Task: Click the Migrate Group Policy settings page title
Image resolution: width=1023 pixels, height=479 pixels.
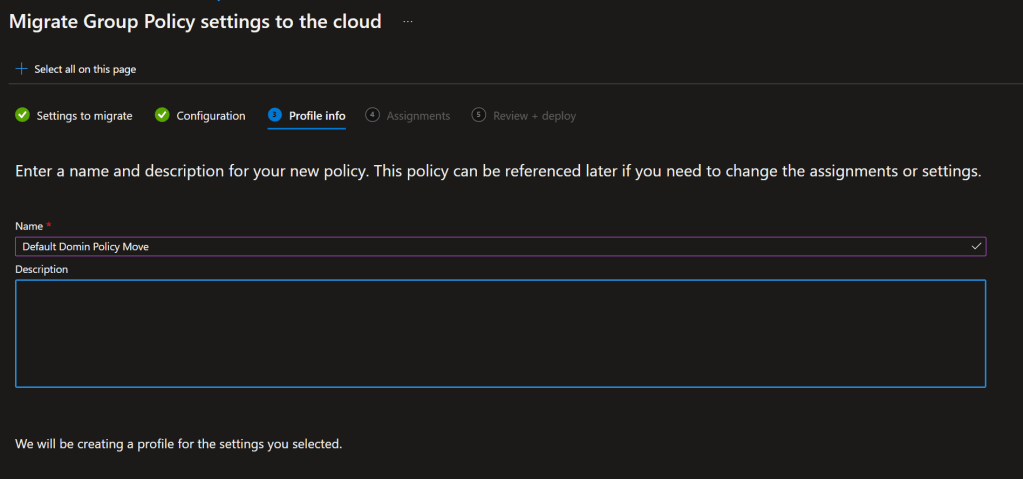Action: [195, 21]
